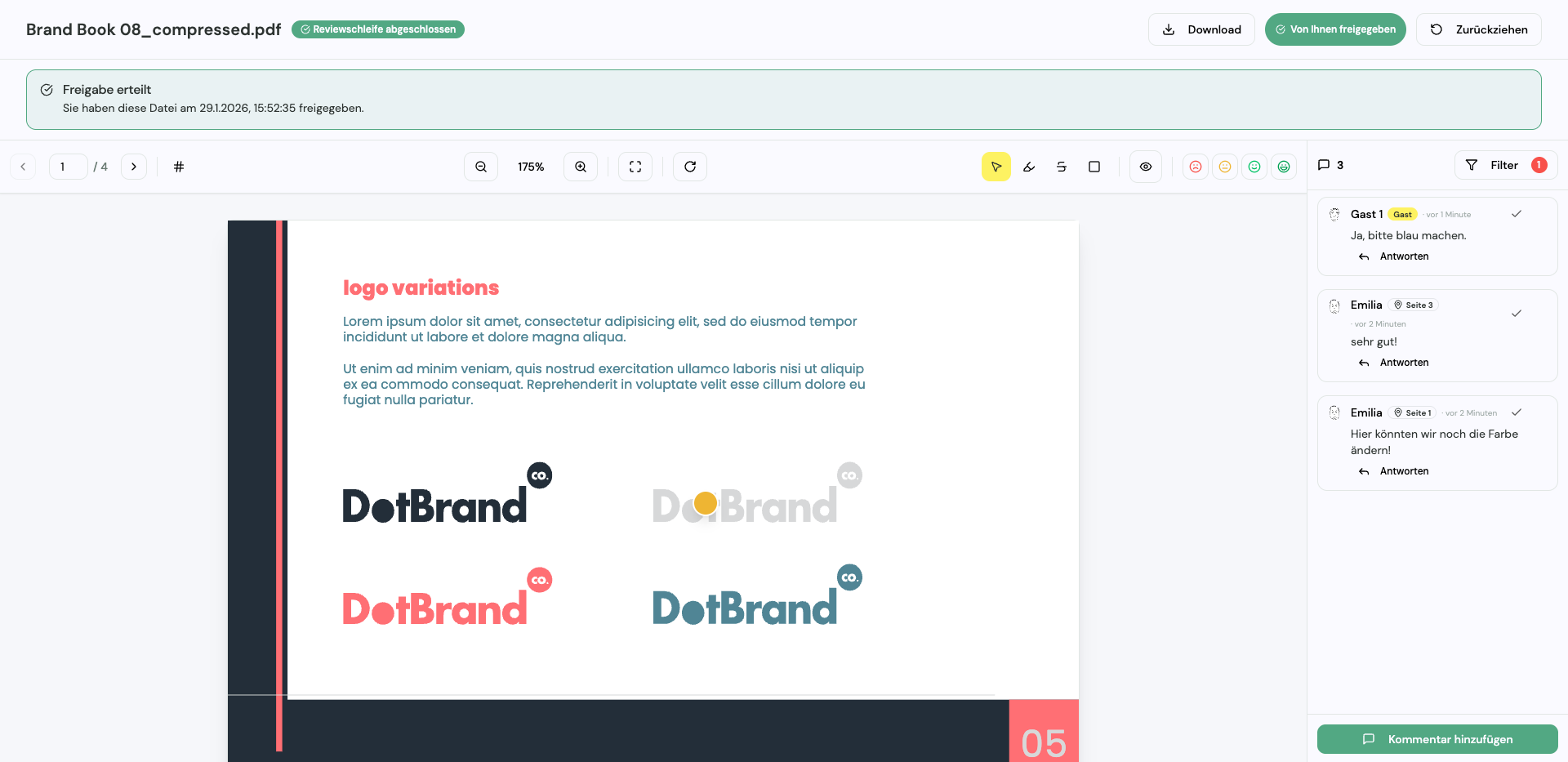The height and width of the screenshot is (762, 1568).
Task: Select the pen annotation tool
Action: click(x=1029, y=167)
